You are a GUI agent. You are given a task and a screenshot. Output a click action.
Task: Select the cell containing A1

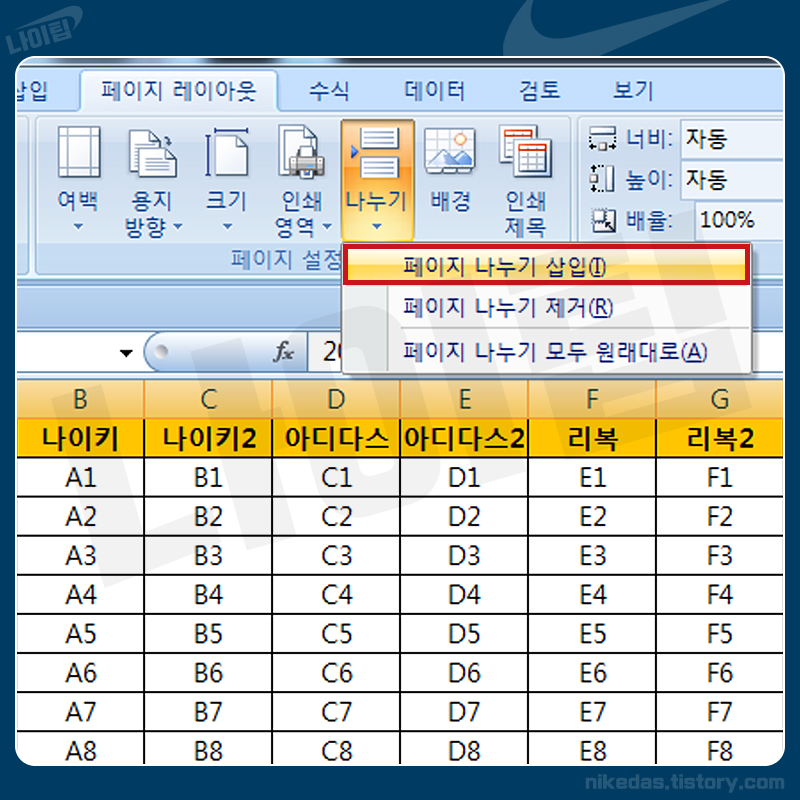click(x=80, y=478)
